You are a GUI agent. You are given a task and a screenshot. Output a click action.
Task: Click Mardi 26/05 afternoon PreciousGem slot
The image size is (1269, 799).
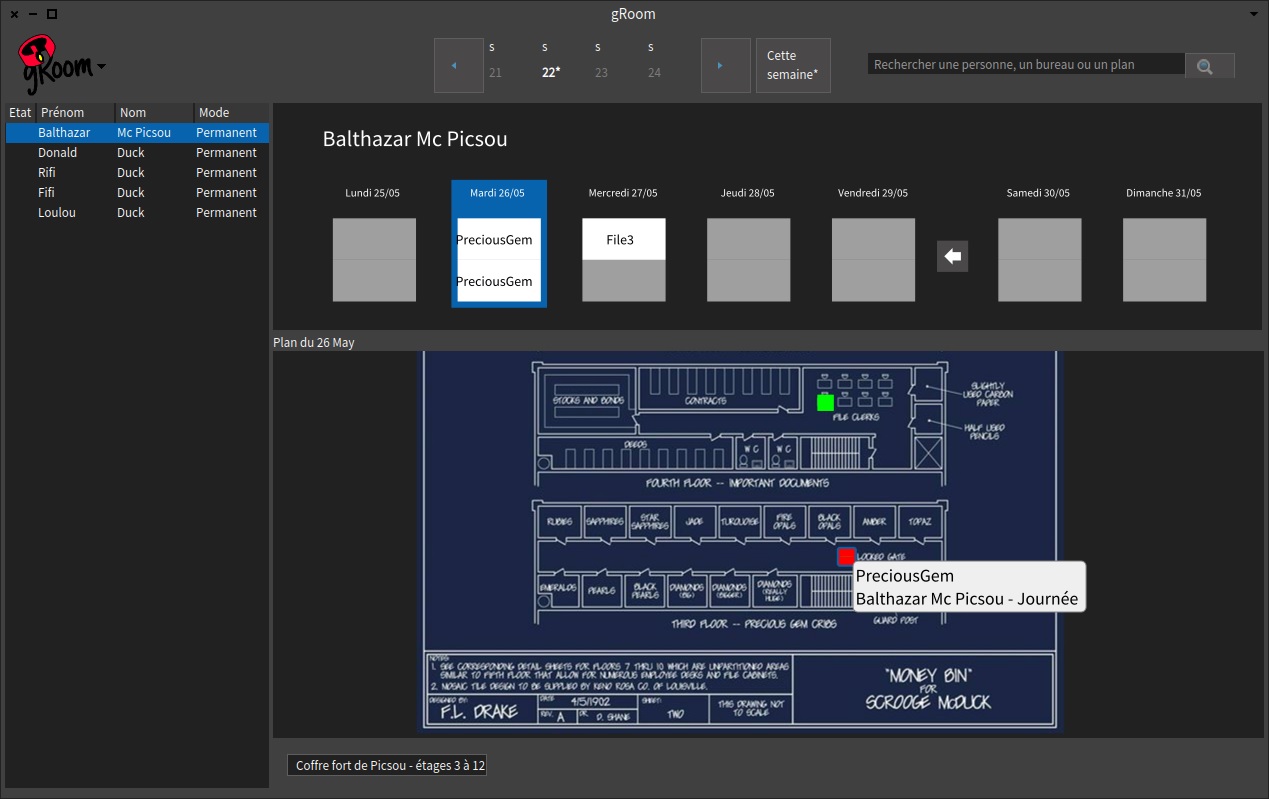(499, 281)
